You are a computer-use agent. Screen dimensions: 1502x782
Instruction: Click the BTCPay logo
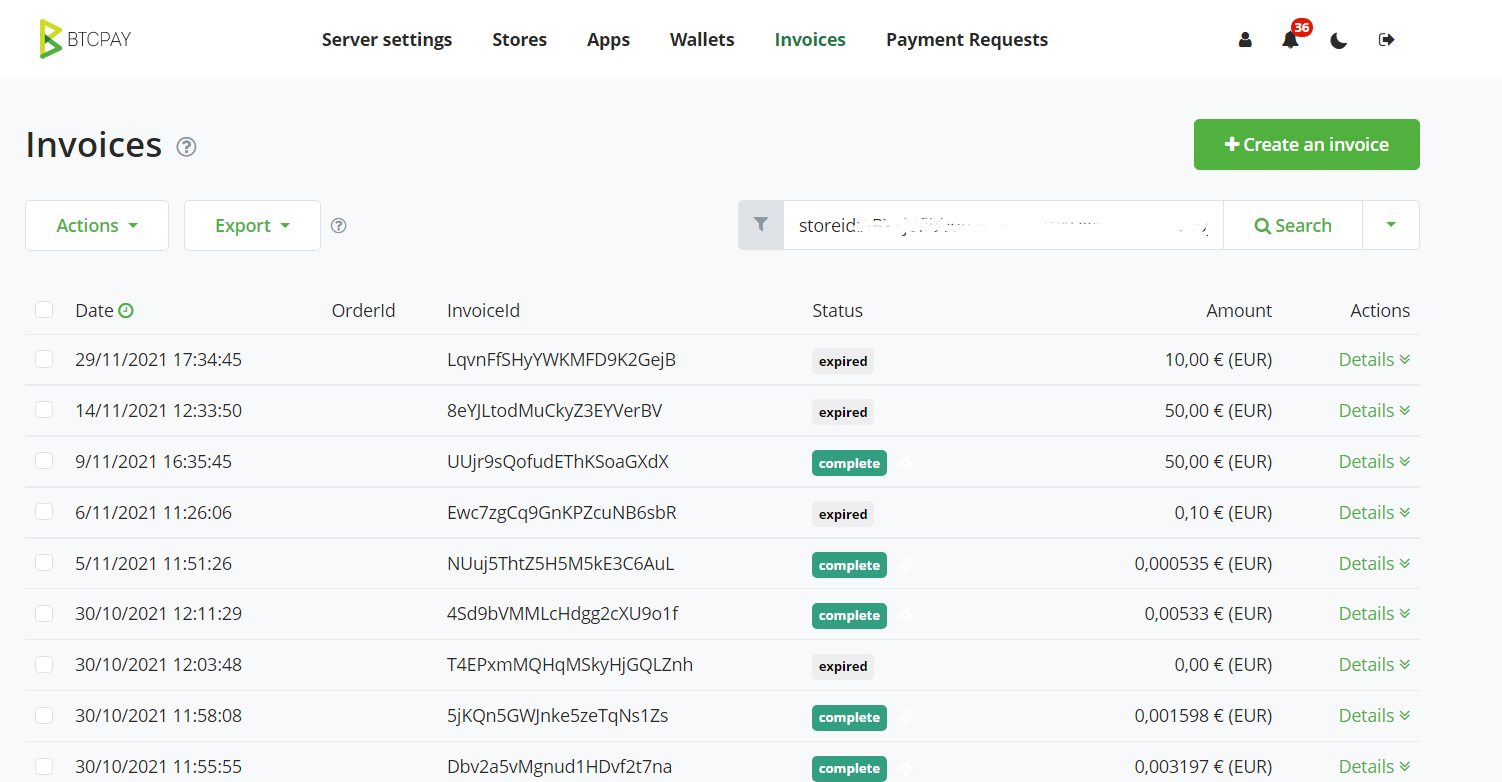tap(85, 39)
